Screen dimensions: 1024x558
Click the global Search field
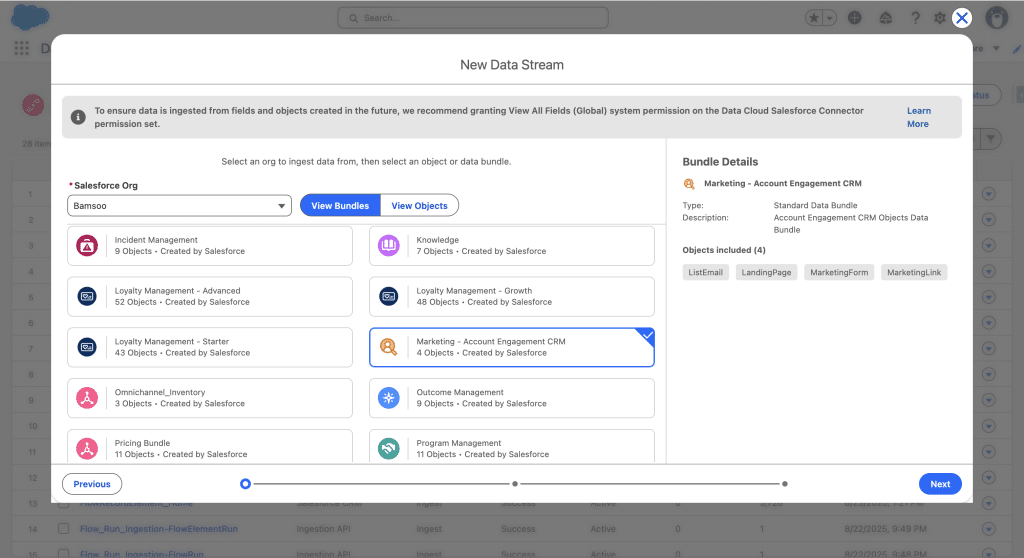[x=473, y=18]
